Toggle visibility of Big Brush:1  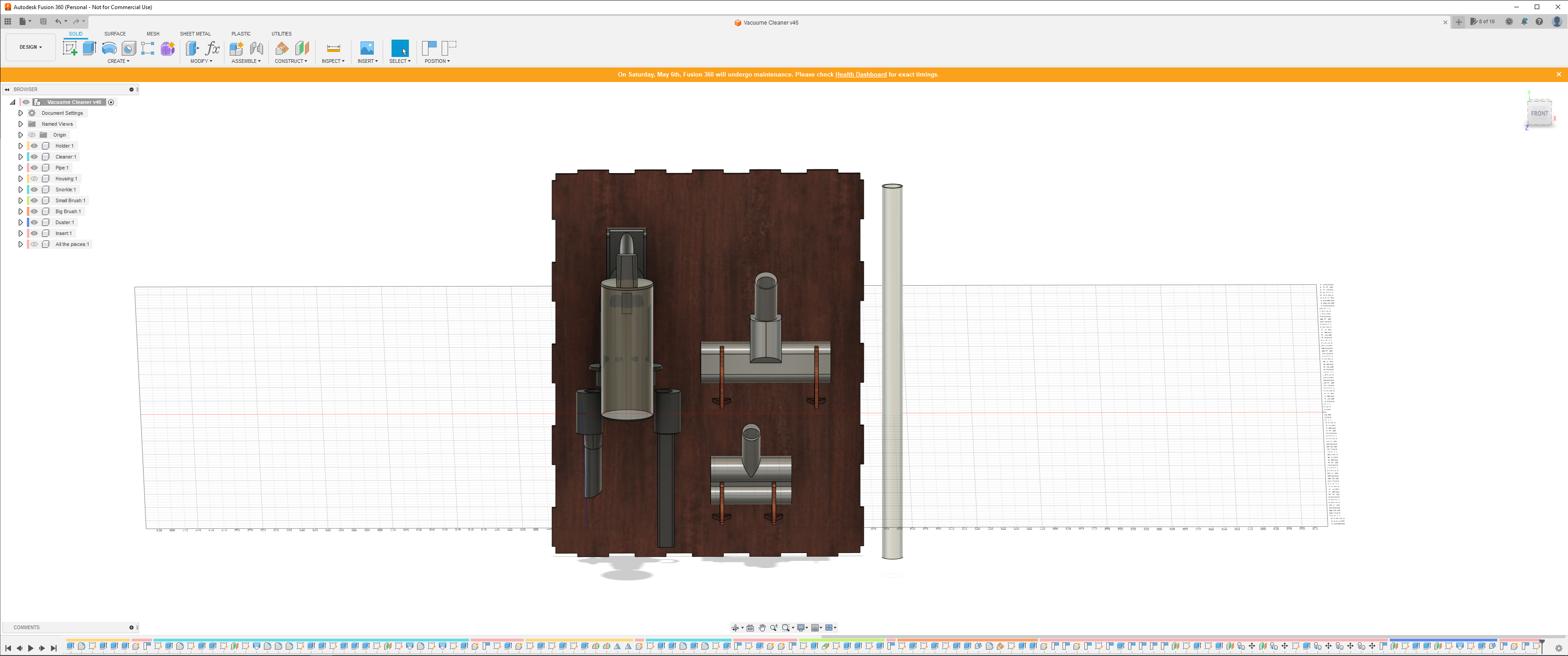33,211
